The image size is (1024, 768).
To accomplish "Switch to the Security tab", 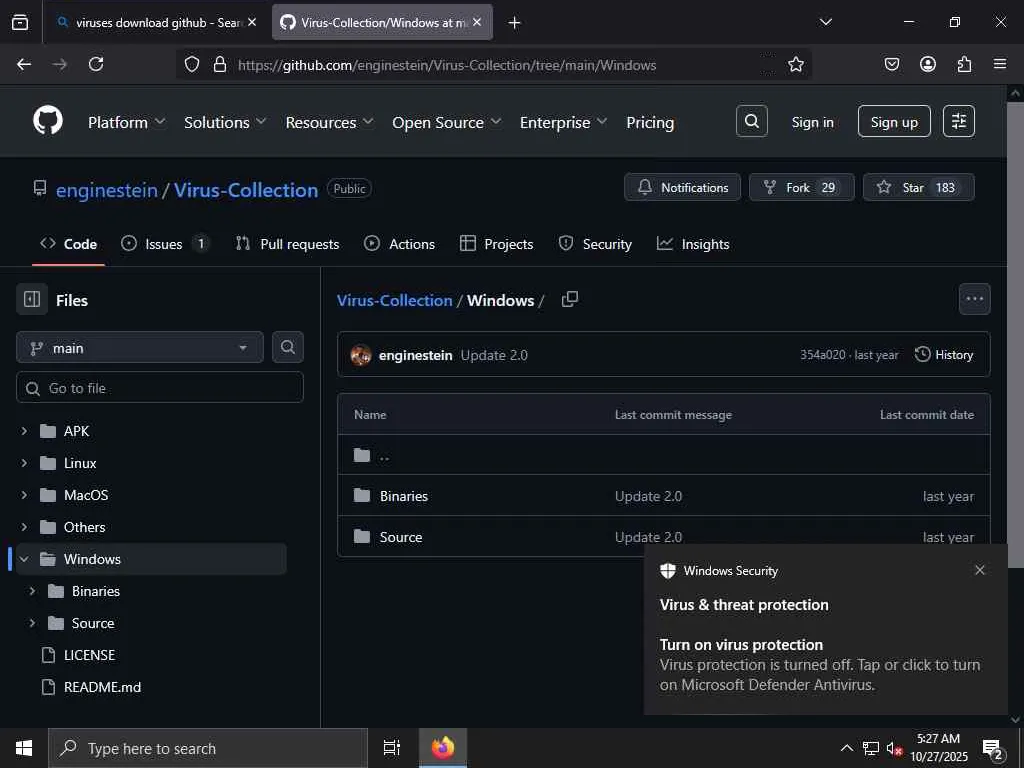I will (595, 244).
